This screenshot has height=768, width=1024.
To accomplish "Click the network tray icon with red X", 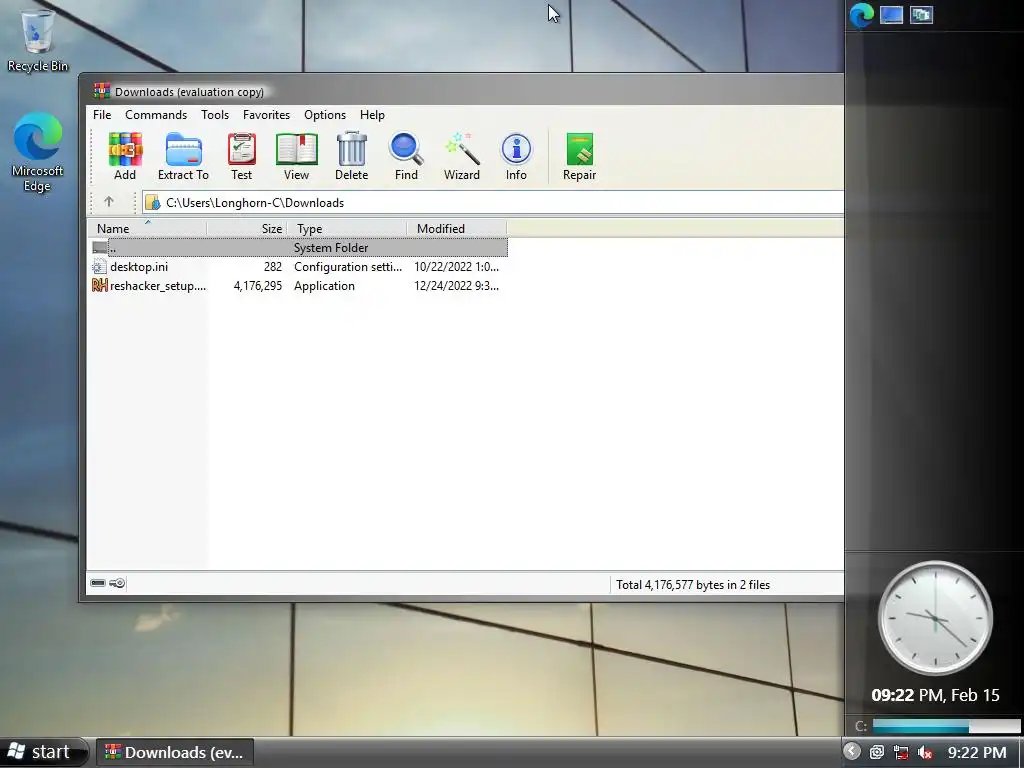I will pyautogui.click(x=901, y=752).
